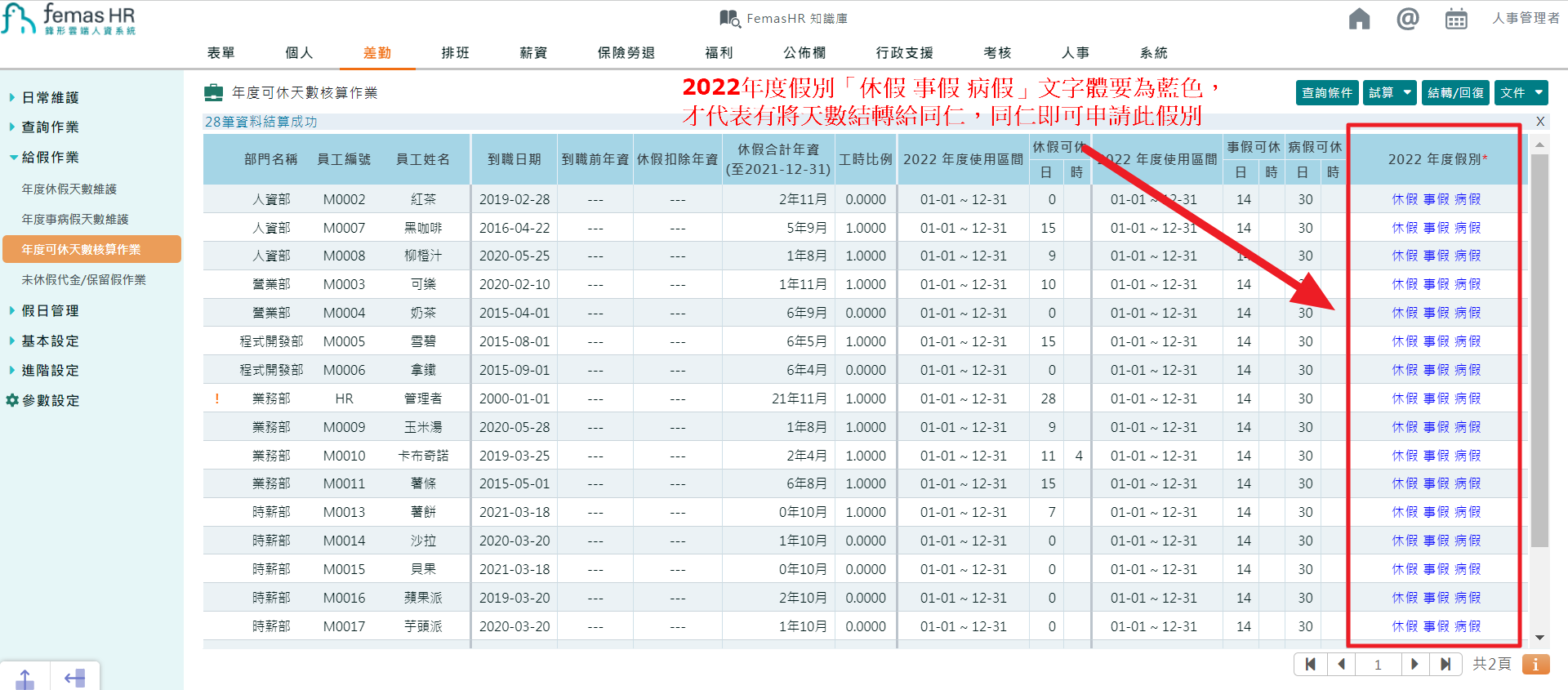Open 未休假代金/保留假作業 page
Image resolution: width=1568 pixels, height=690 pixels.
point(83,279)
